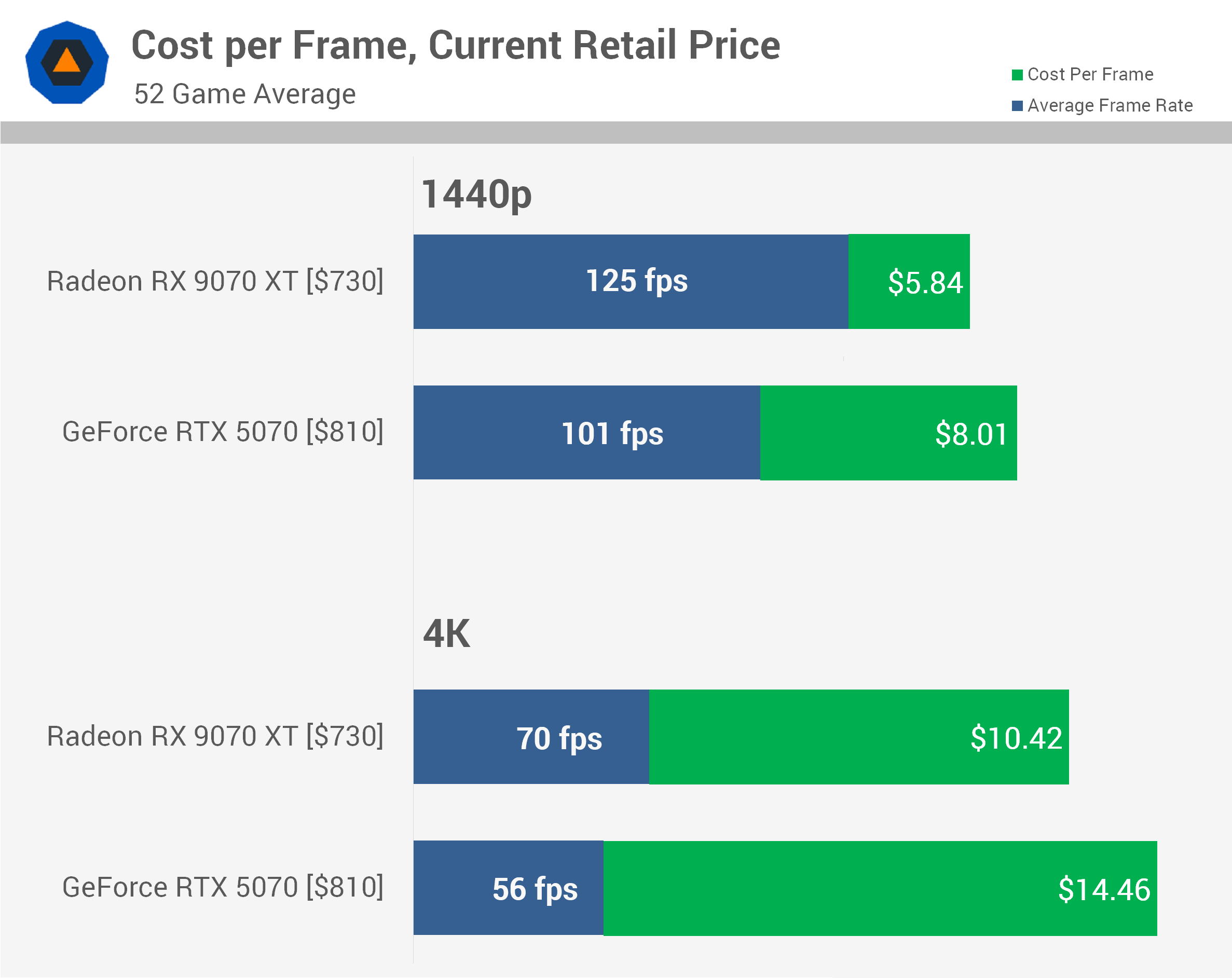Select the $5.84 green bar
Image resolution: width=1232 pixels, height=978 pixels.
pos(909,282)
